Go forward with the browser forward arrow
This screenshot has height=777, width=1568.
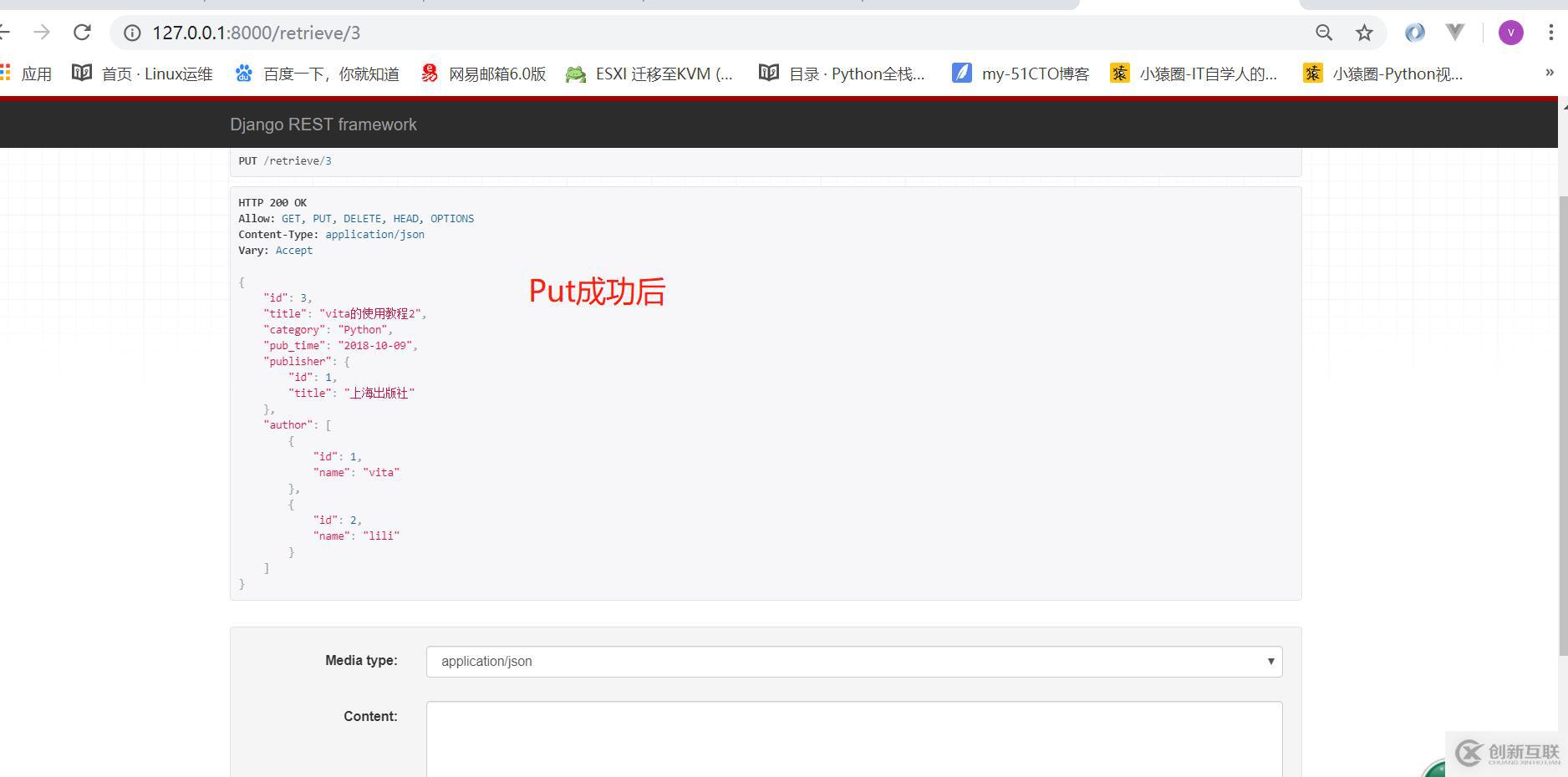pos(42,33)
